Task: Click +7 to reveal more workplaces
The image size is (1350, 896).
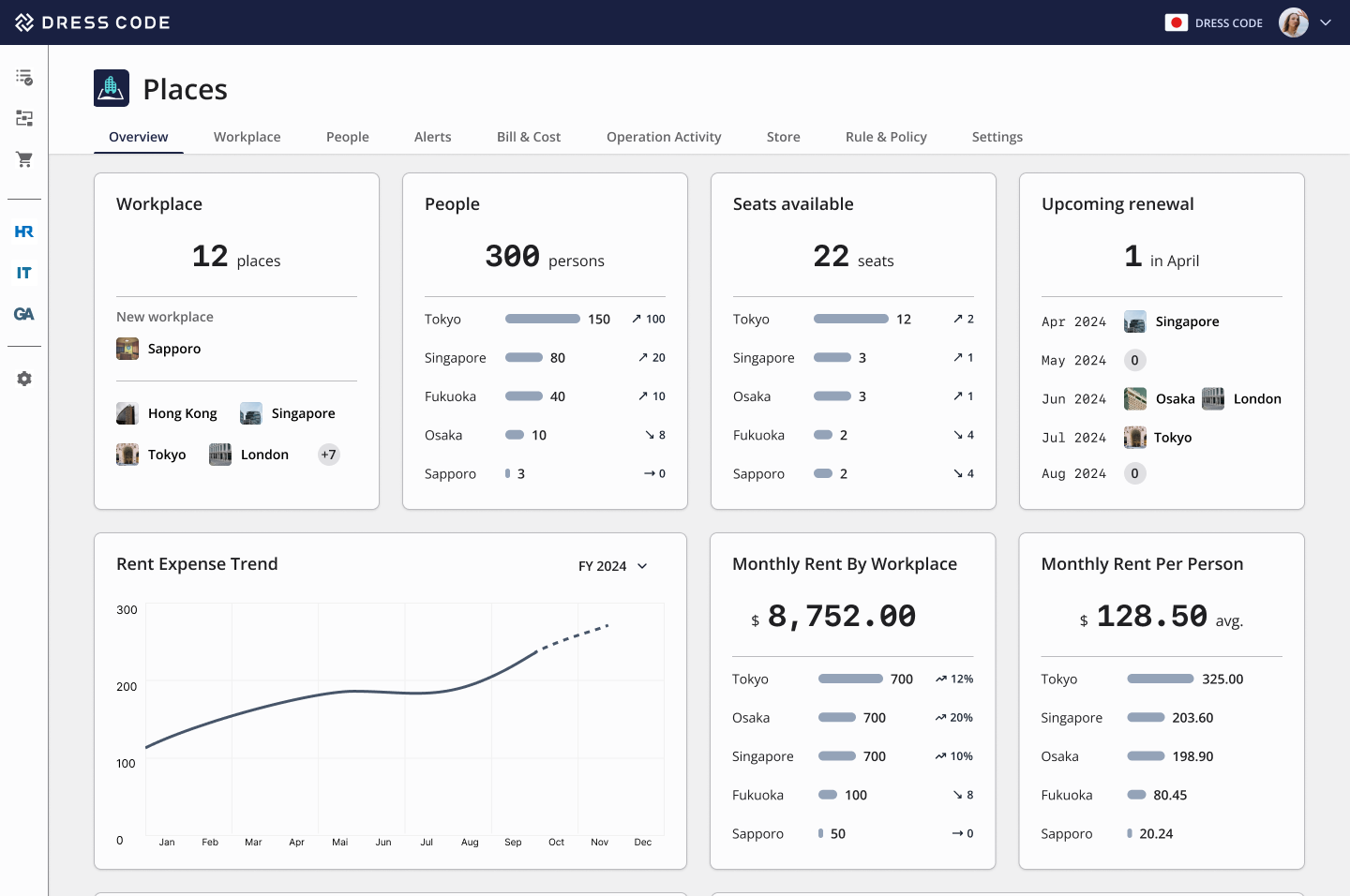Action: point(328,455)
